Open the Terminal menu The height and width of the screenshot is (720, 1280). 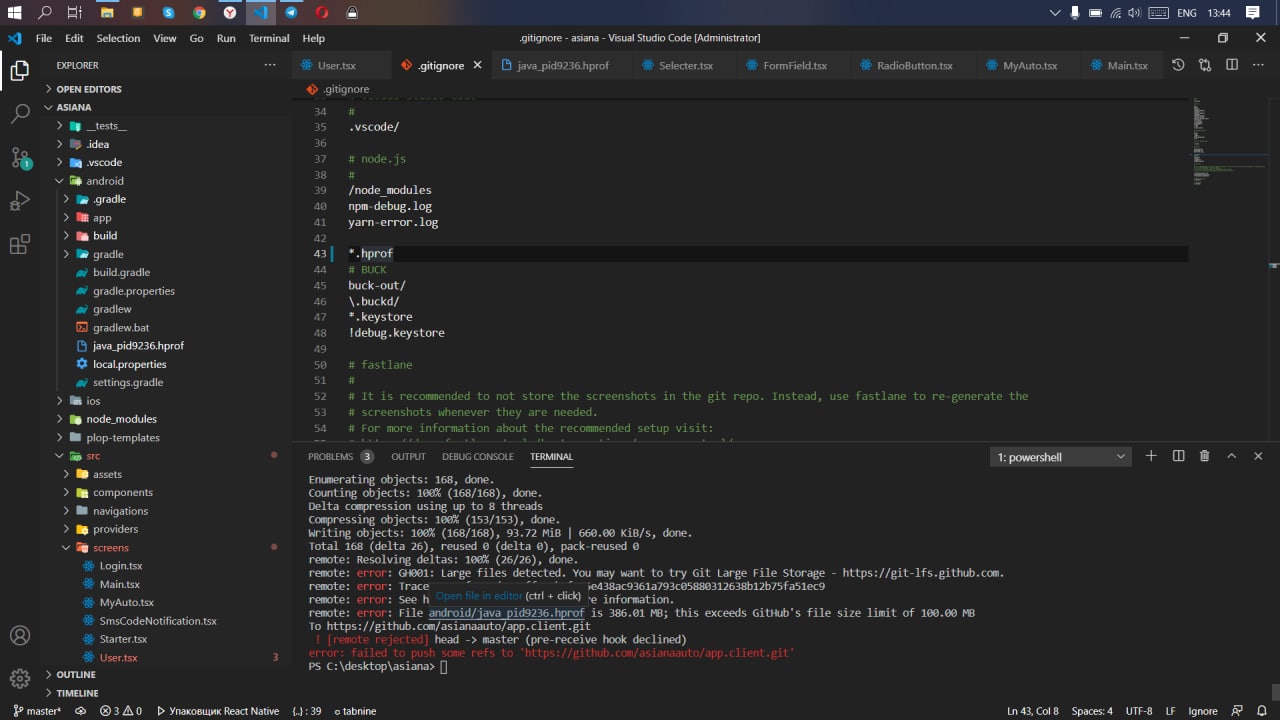click(x=269, y=38)
